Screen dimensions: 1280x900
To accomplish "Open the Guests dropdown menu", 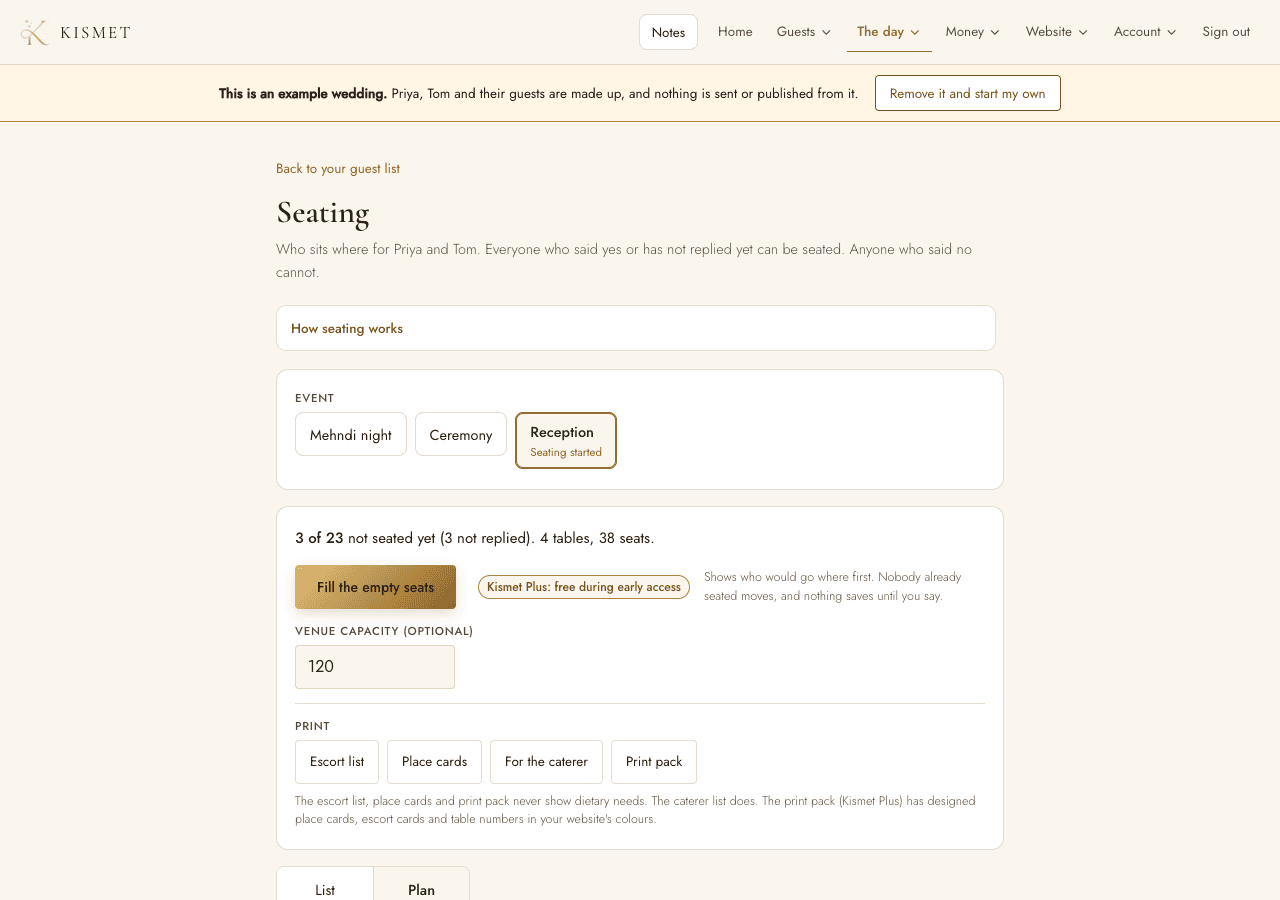I will (804, 32).
